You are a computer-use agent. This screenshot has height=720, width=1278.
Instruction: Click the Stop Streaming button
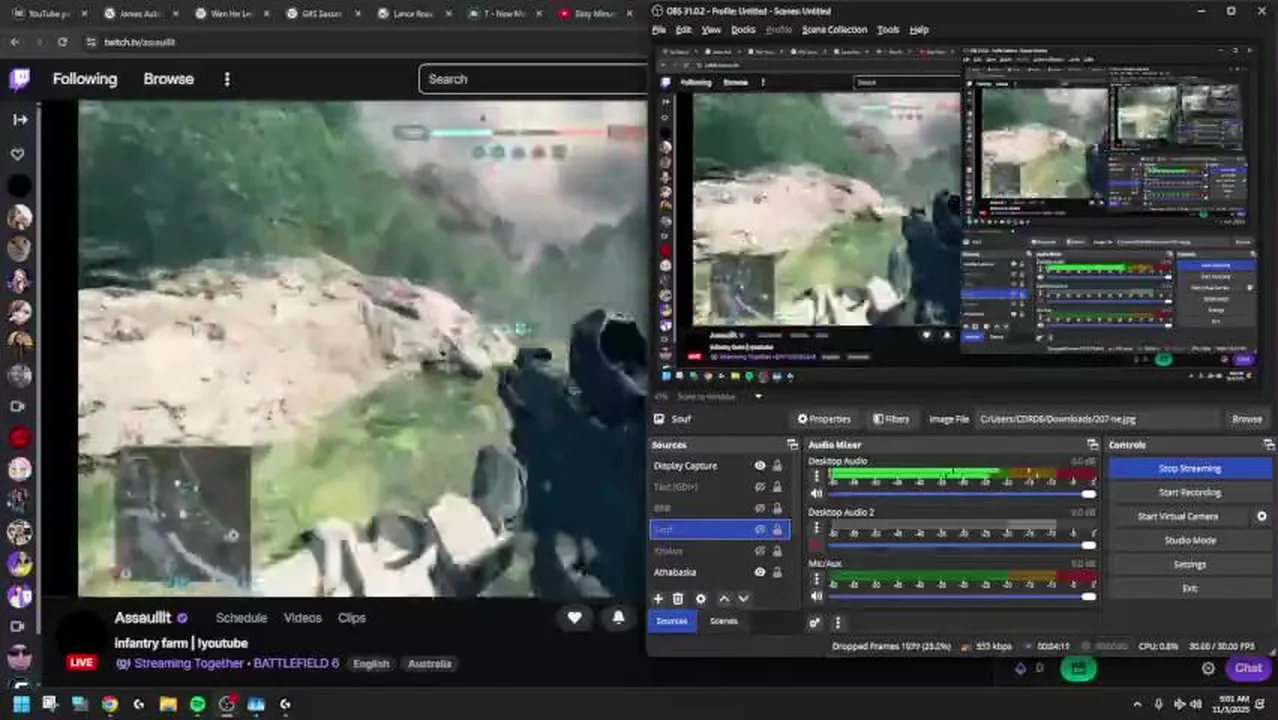tap(1190, 468)
